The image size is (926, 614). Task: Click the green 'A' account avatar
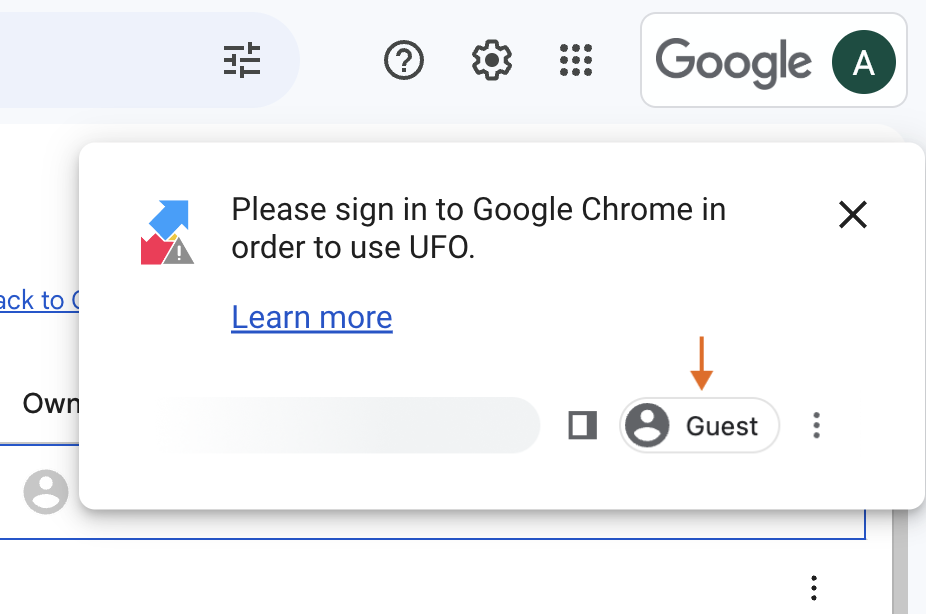[x=863, y=62]
